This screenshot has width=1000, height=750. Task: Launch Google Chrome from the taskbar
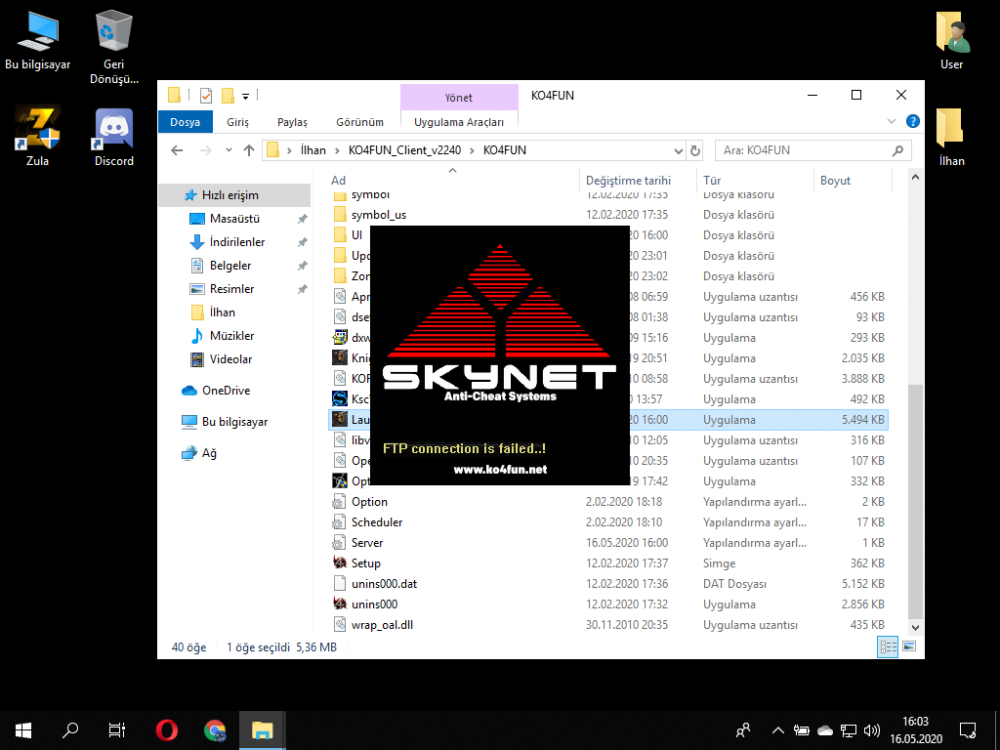point(214,730)
